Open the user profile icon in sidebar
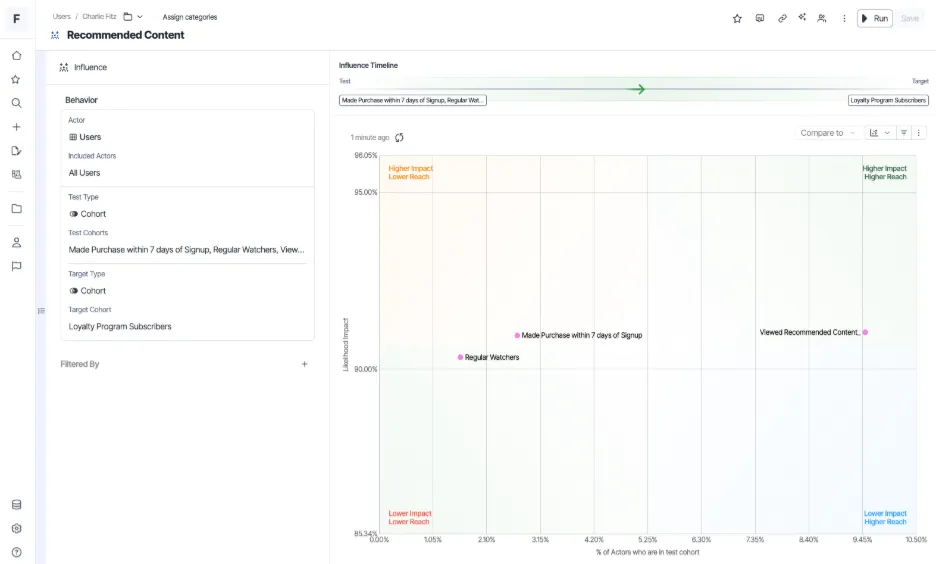This screenshot has height=564, width=936. coord(17,243)
